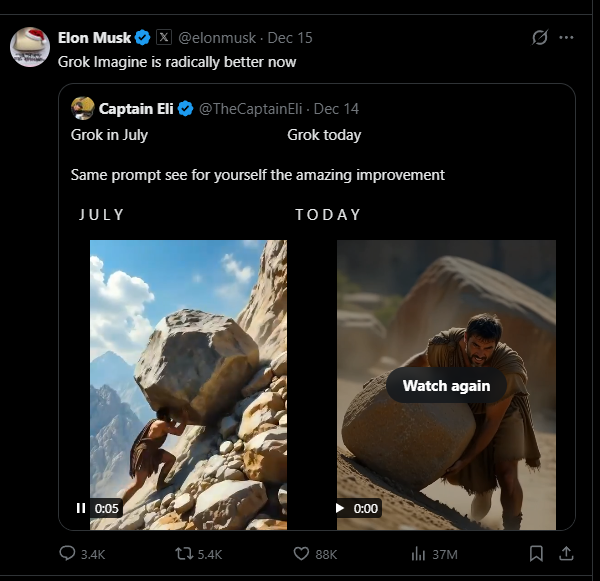The image size is (600, 581).
Task: Click Elon Musk's profile avatar
Action: (x=30, y=46)
